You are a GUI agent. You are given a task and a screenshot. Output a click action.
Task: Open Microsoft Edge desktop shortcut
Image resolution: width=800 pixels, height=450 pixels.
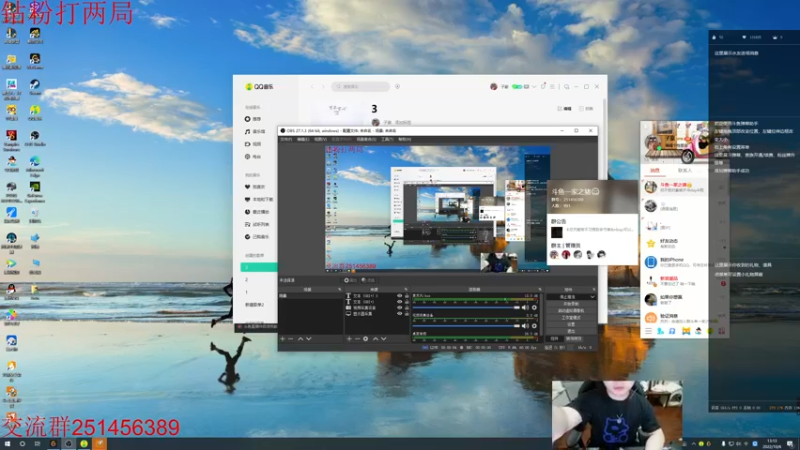click(x=35, y=166)
